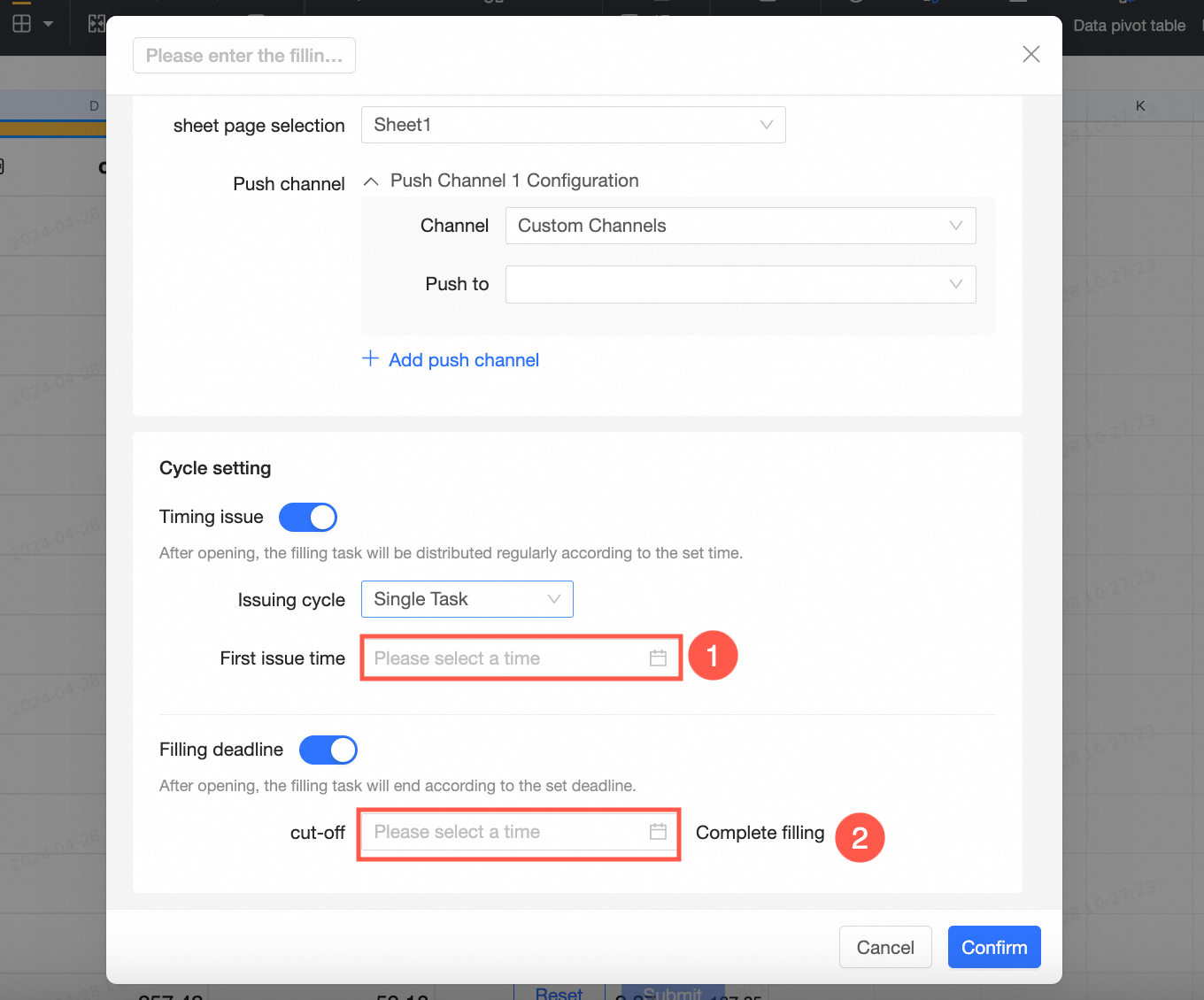The height and width of the screenshot is (1000, 1204).
Task: Close the task configuration dialog
Action: point(1030,54)
